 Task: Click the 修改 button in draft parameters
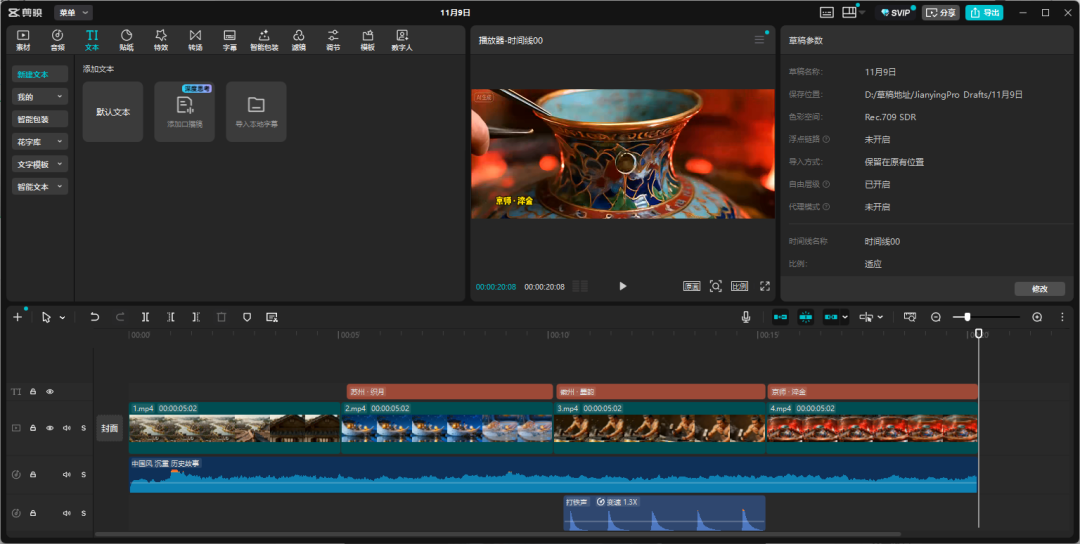tap(1039, 289)
